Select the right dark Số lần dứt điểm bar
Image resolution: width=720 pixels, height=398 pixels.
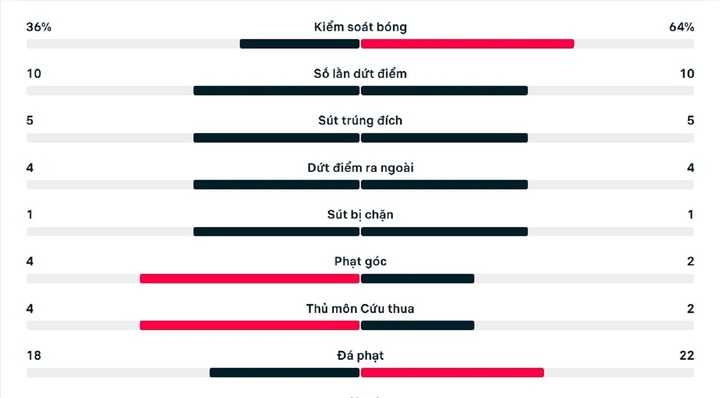[444, 91]
